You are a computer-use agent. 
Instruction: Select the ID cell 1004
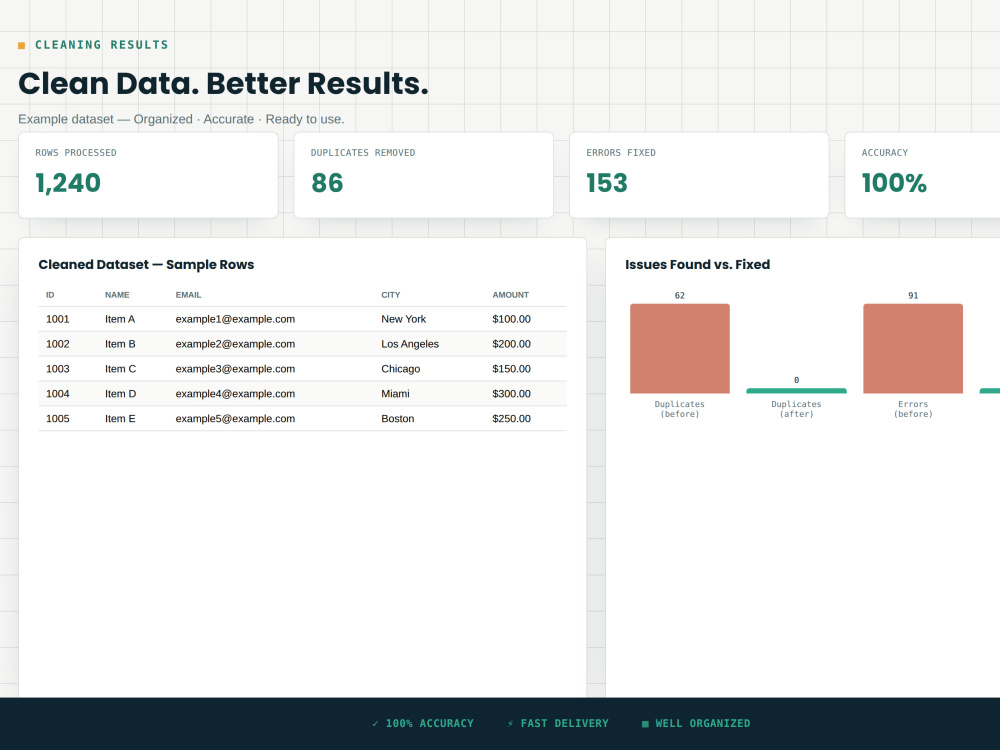click(58, 393)
